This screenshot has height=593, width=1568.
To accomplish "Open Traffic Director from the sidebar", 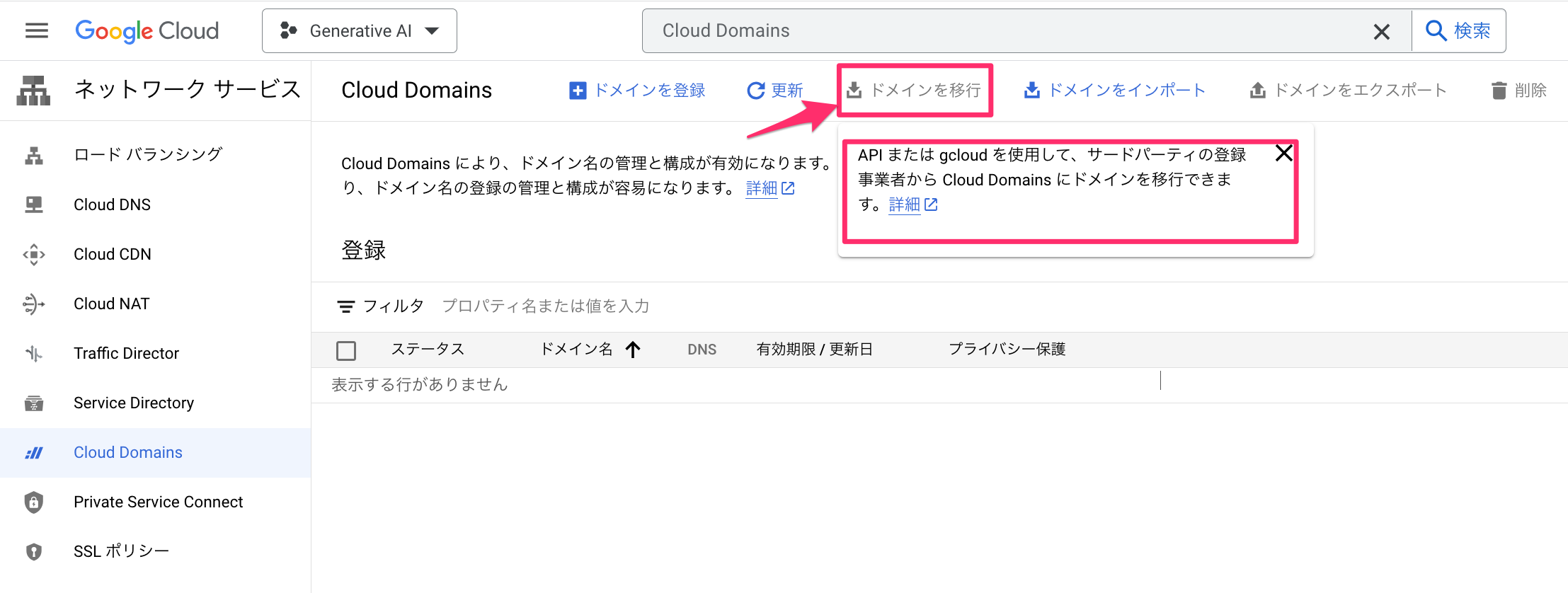I will [126, 353].
